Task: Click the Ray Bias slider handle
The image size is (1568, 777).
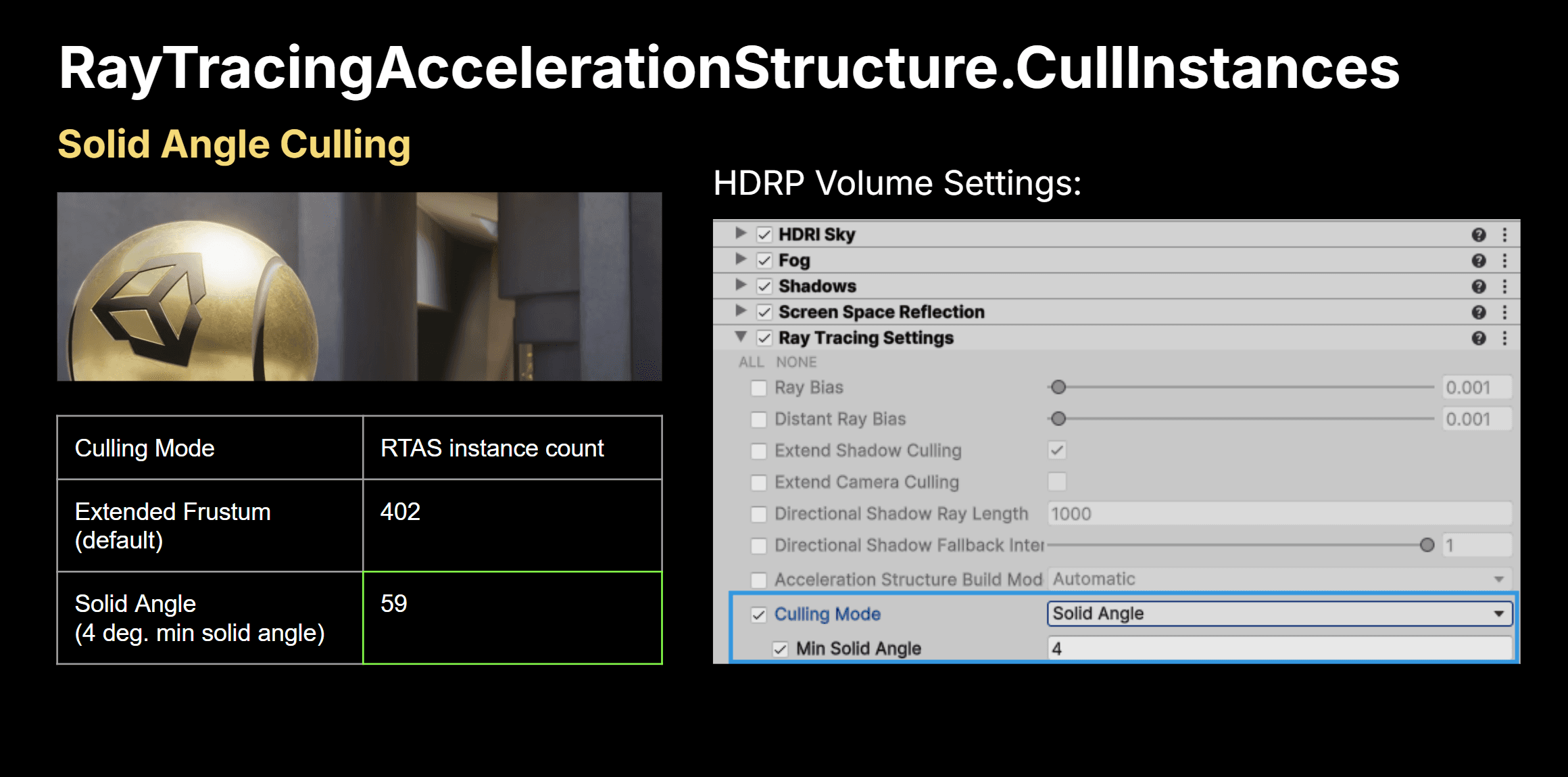Action: (x=1058, y=387)
